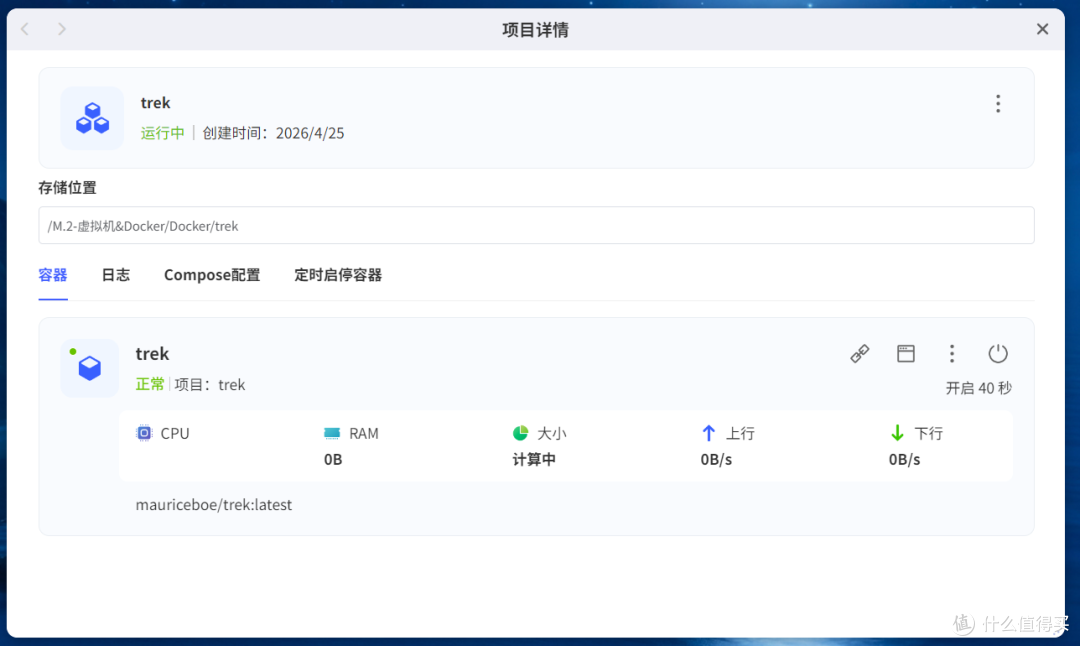Click the trek container name heading
1080x646 pixels.
[x=152, y=354]
